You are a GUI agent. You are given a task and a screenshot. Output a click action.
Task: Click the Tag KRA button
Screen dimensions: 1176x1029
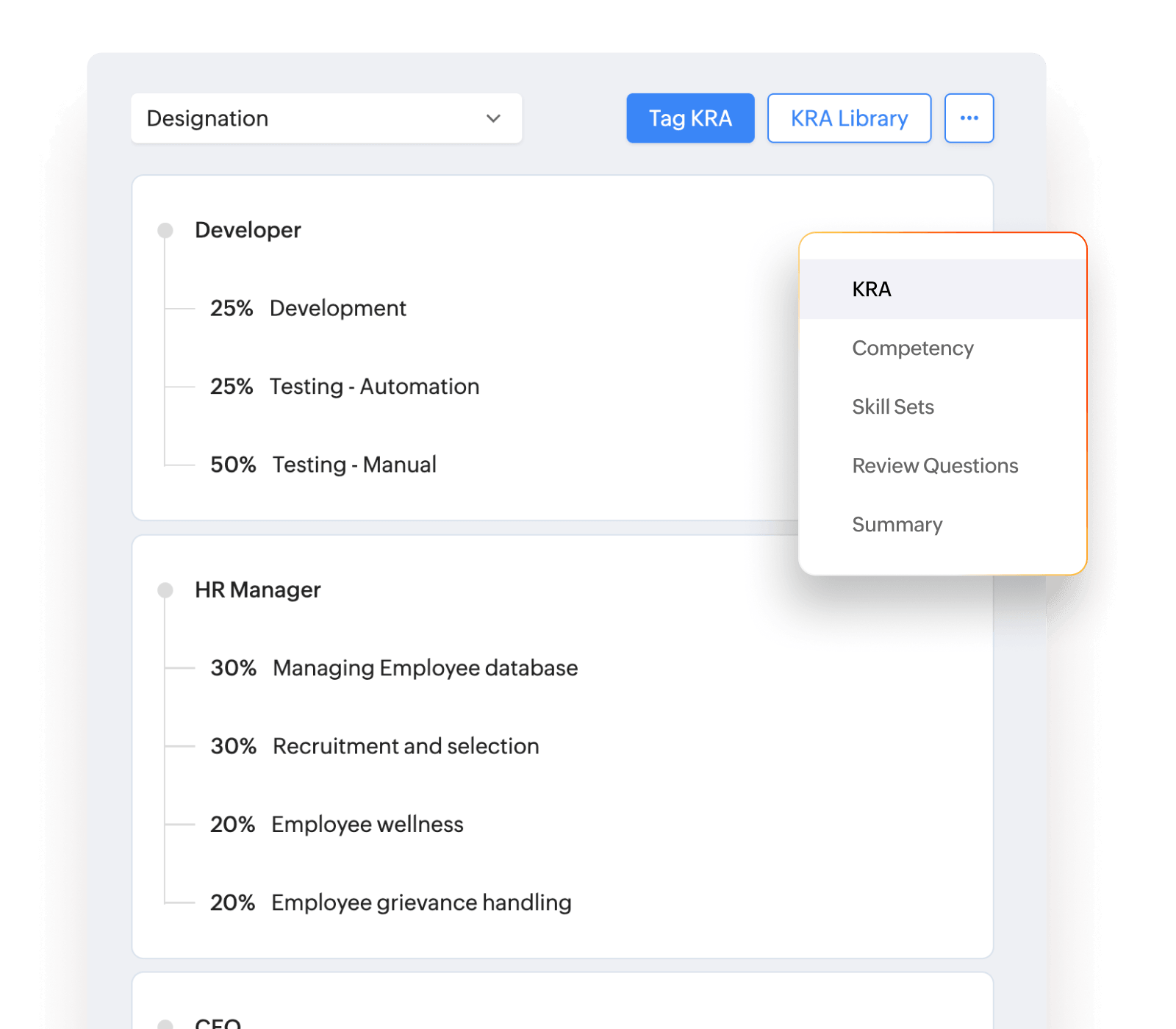click(x=689, y=118)
